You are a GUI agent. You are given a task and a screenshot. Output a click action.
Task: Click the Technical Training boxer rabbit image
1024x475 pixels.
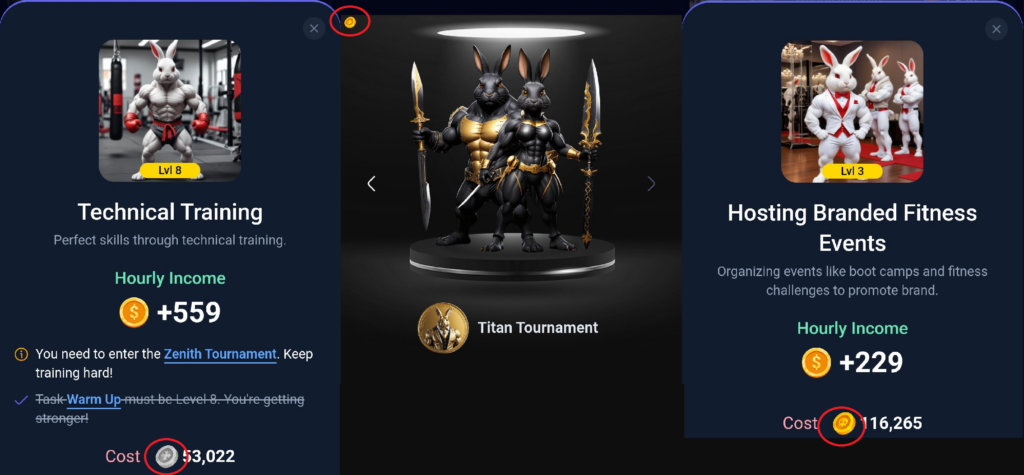click(x=170, y=110)
